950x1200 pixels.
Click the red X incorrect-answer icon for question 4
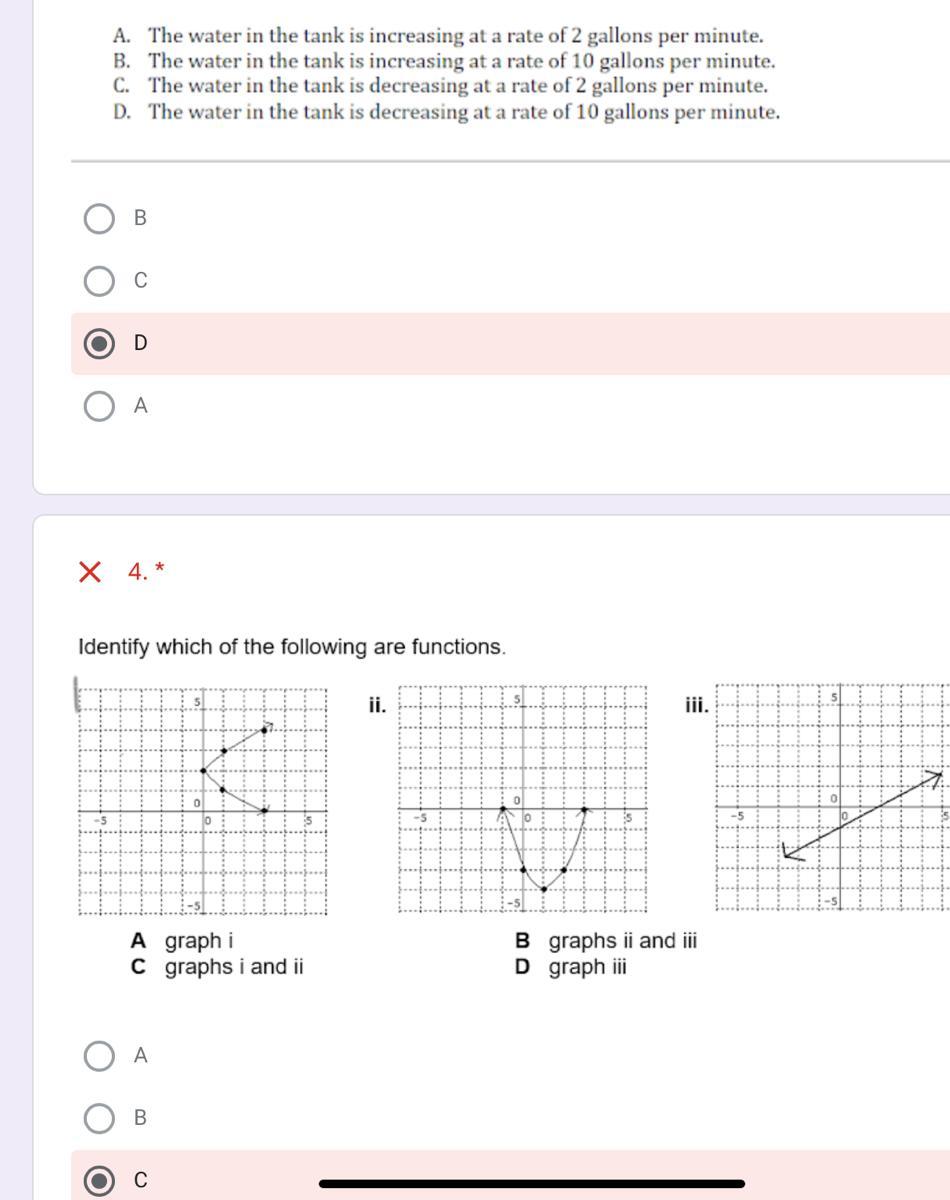point(90,572)
